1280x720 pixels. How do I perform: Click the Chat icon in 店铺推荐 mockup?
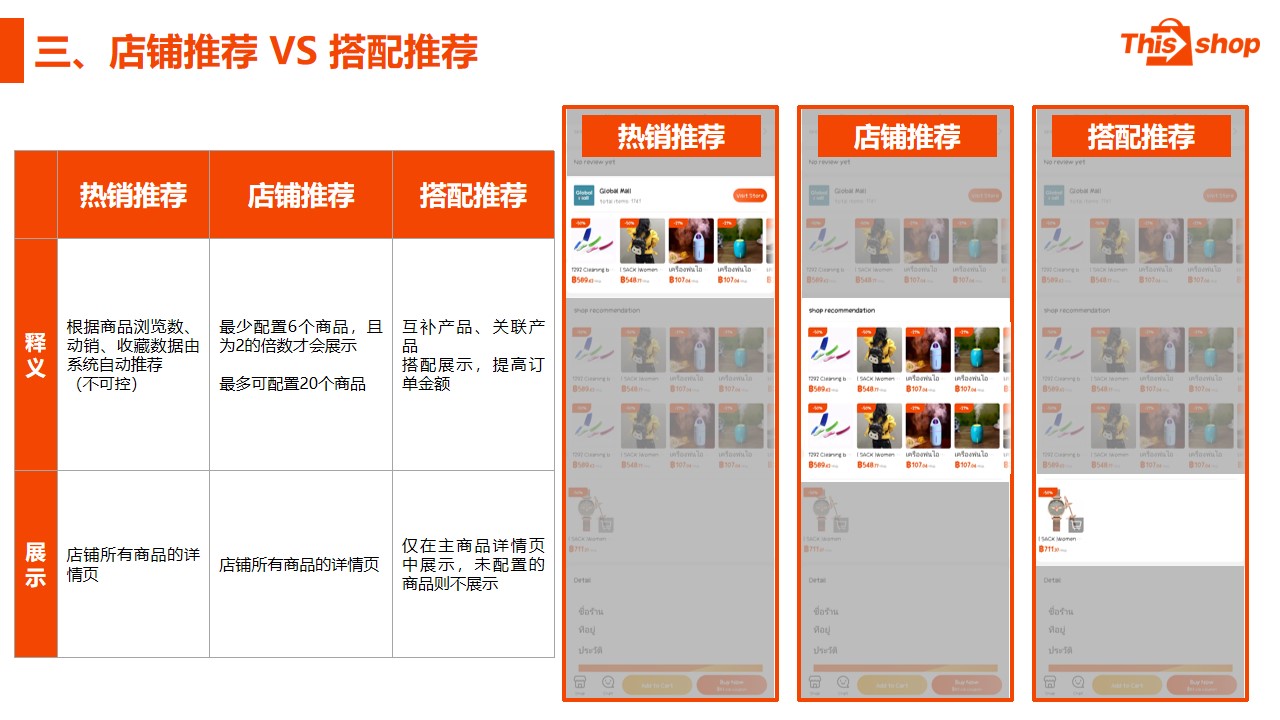point(843,683)
